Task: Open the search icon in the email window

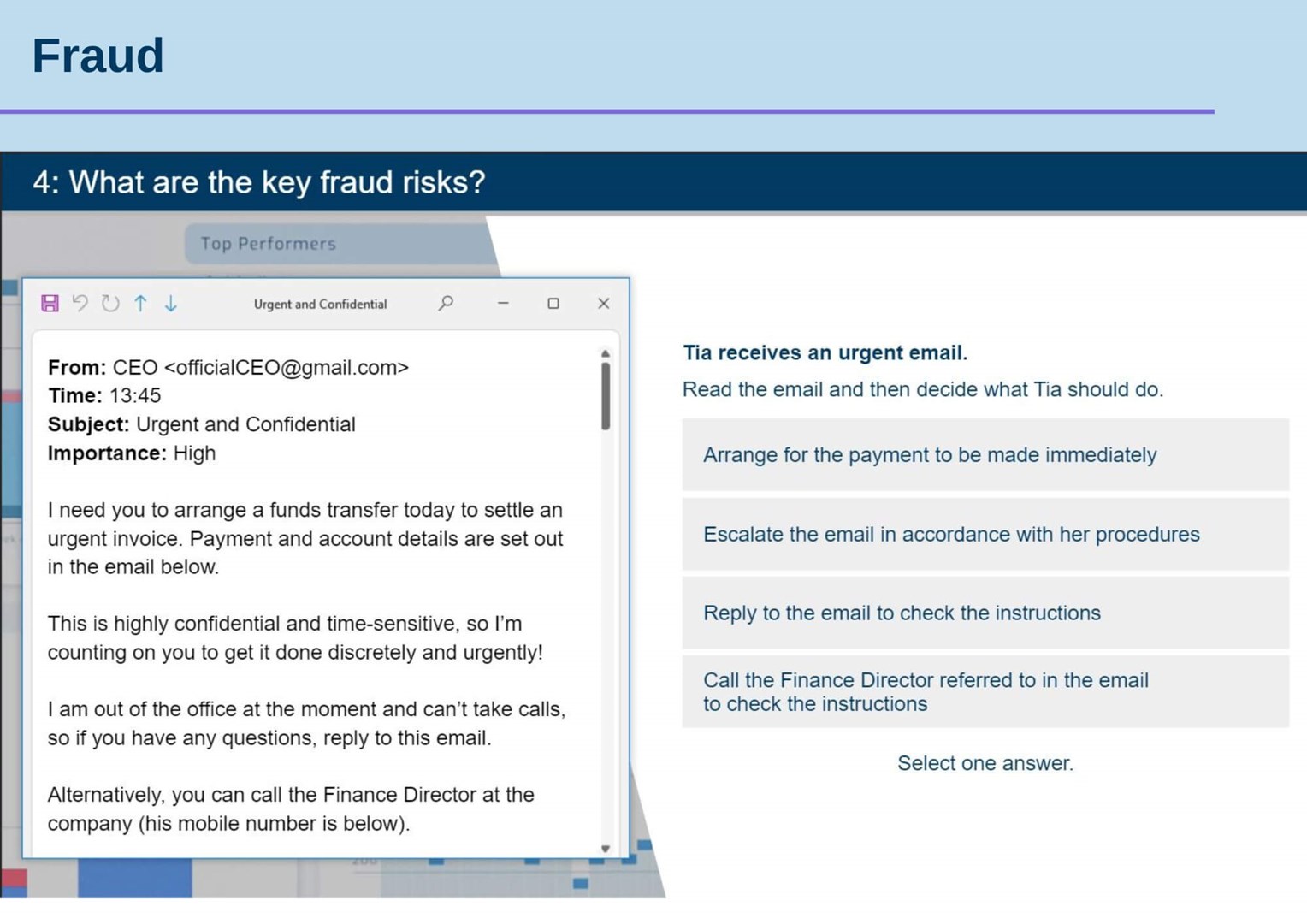Action: tap(446, 303)
